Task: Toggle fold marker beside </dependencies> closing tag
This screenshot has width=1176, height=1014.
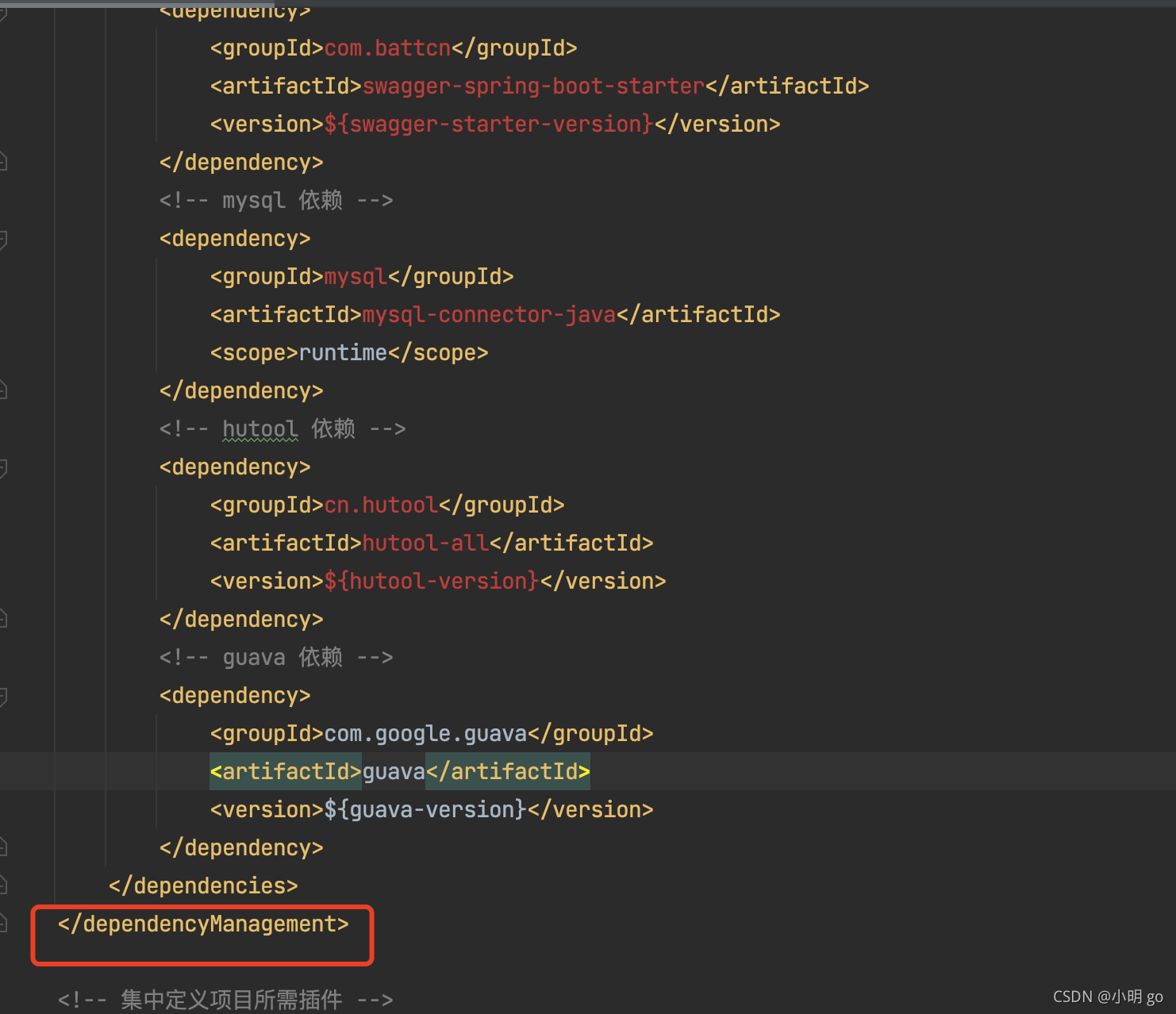Action: [x=3, y=885]
